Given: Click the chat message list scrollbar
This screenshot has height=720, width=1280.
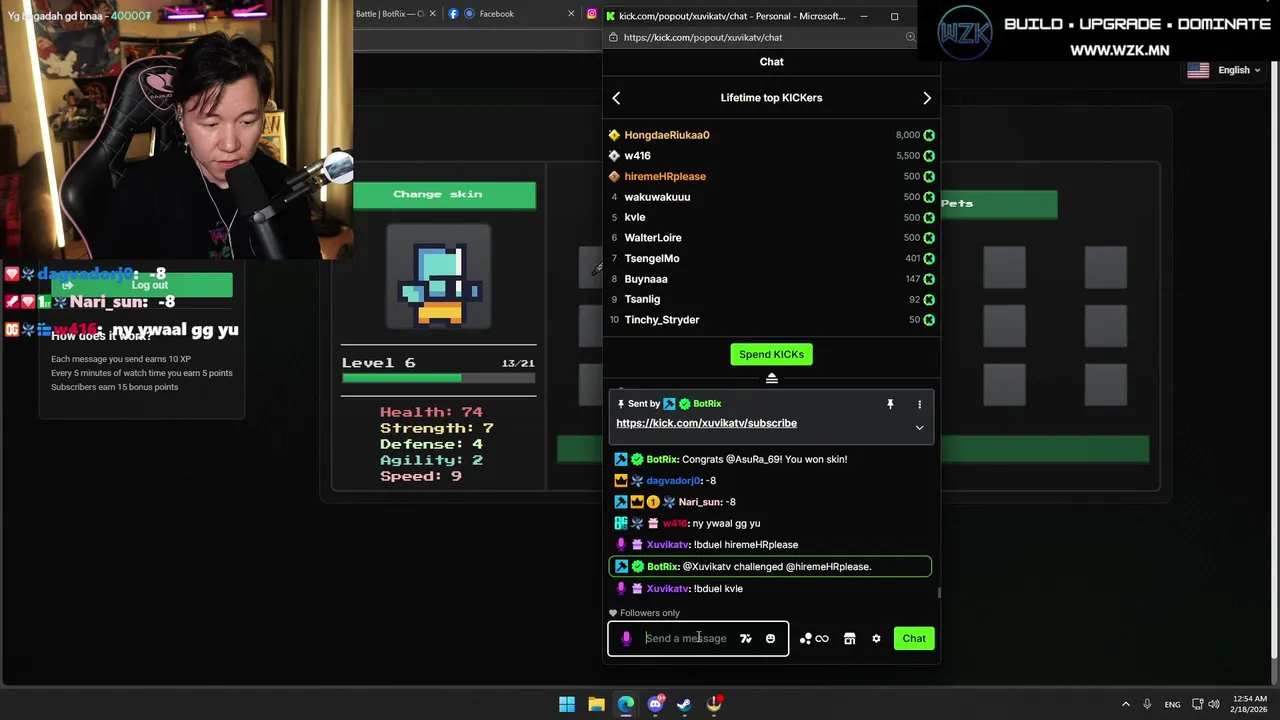Looking at the screenshot, I should point(938,592).
